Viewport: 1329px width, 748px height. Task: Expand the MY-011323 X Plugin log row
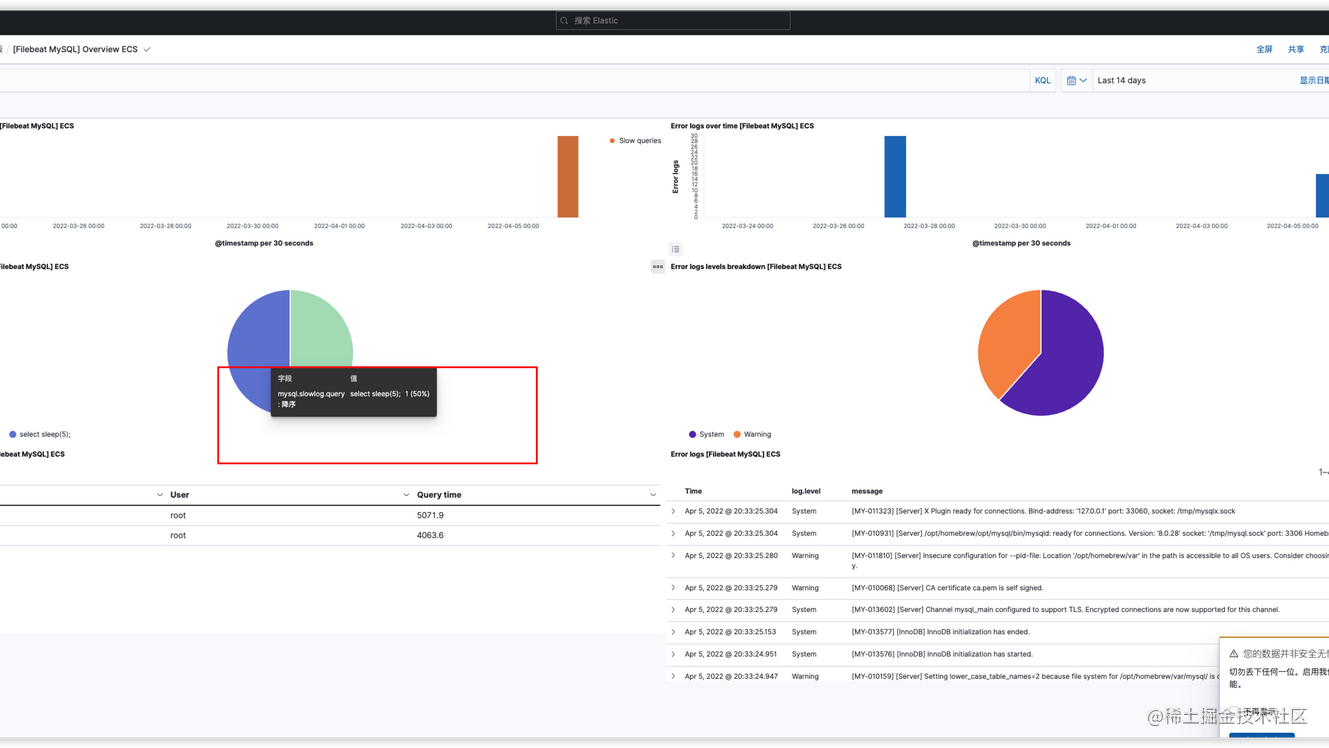point(673,512)
